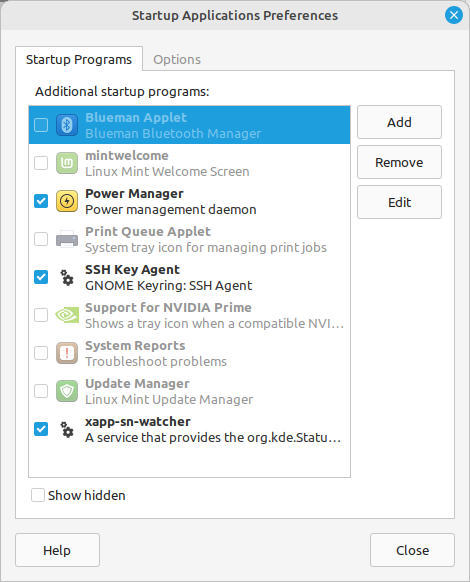The height and width of the screenshot is (582, 470).
Task: Enable the Blueman Applet checkbox
Action: click(x=41, y=125)
